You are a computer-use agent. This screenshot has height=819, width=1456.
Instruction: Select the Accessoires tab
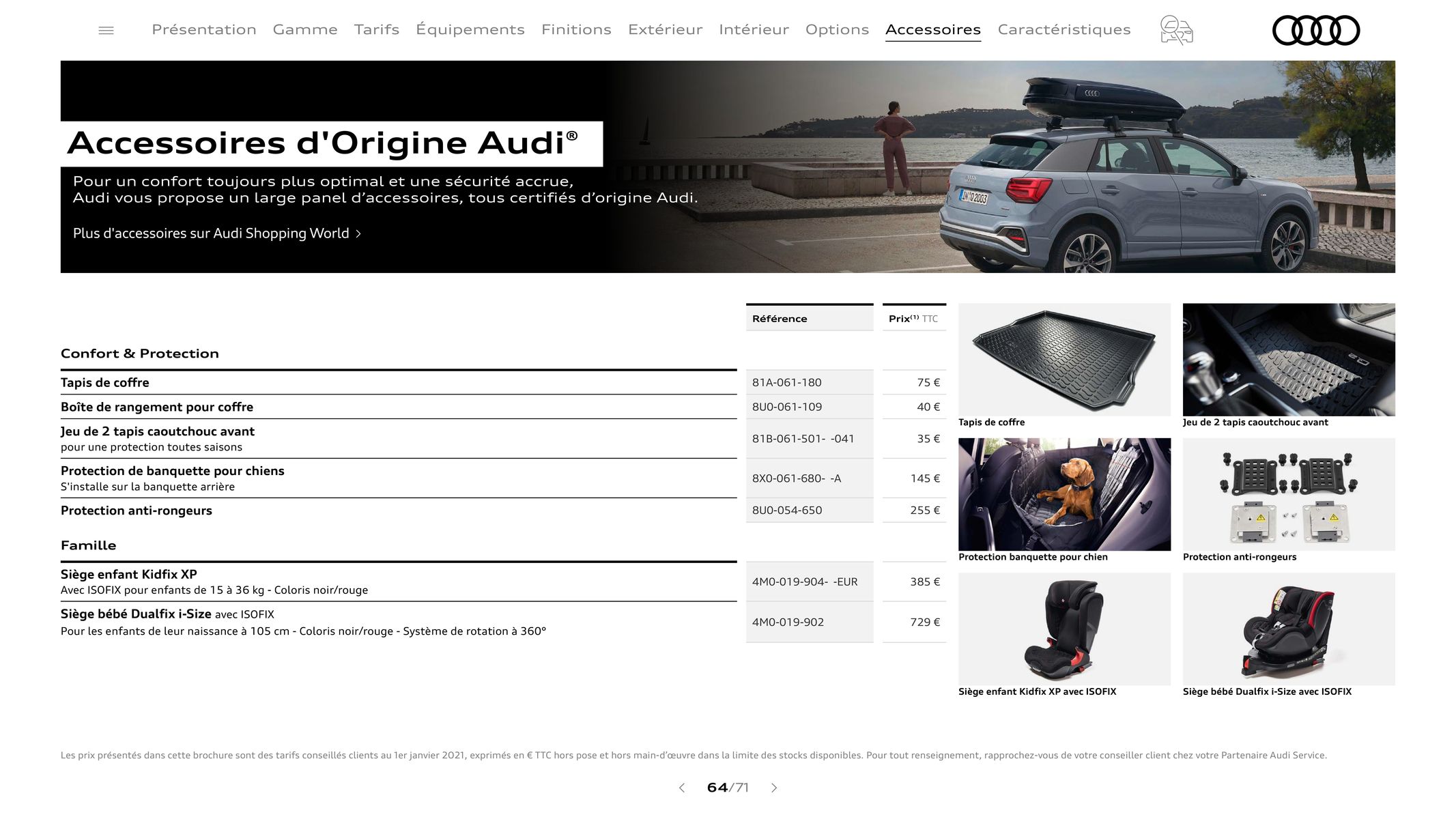pyautogui.click(x=933, y=29)
